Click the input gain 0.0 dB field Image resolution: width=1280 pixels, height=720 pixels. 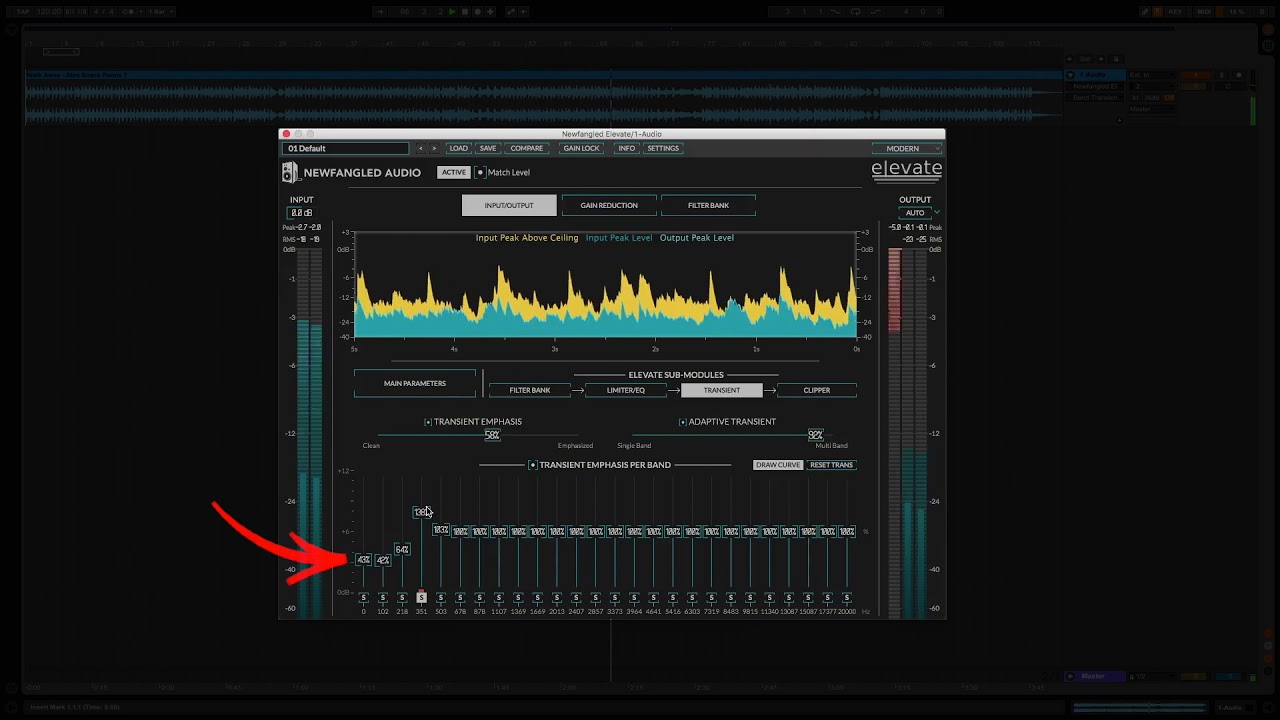301,213
